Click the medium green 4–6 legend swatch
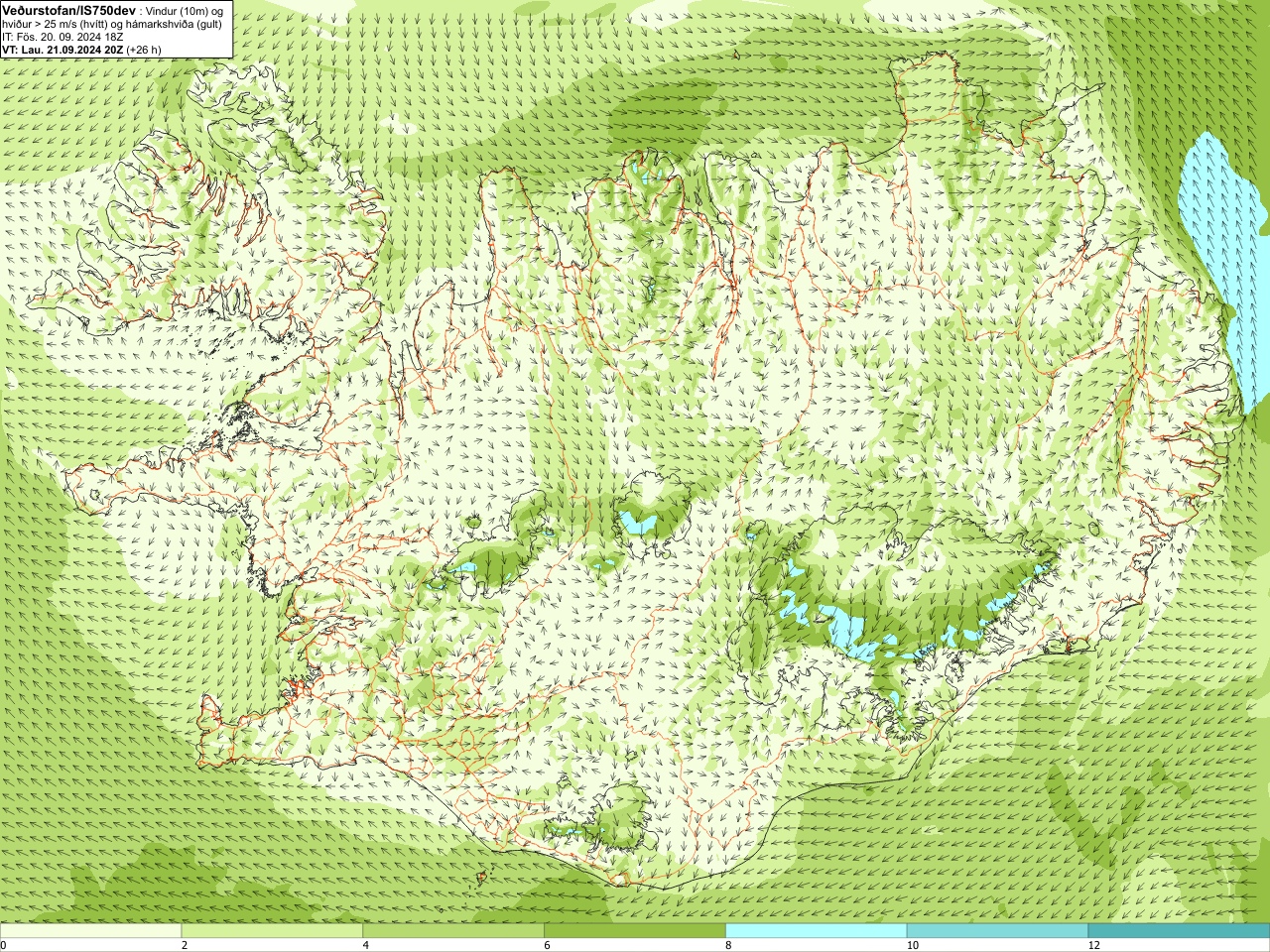The image size is (1270, 952). coord(453,931)
